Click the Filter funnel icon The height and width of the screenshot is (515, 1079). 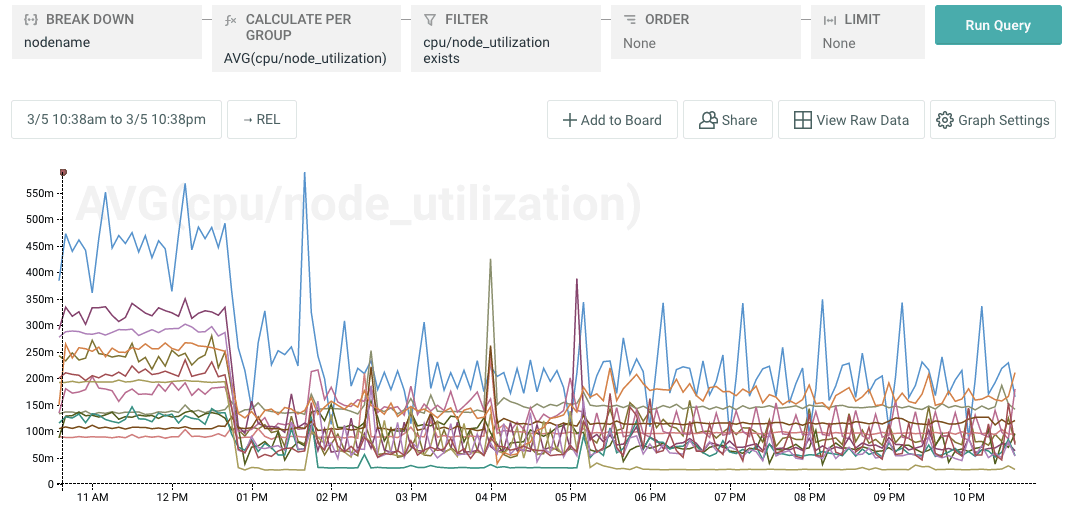[430, 20]
